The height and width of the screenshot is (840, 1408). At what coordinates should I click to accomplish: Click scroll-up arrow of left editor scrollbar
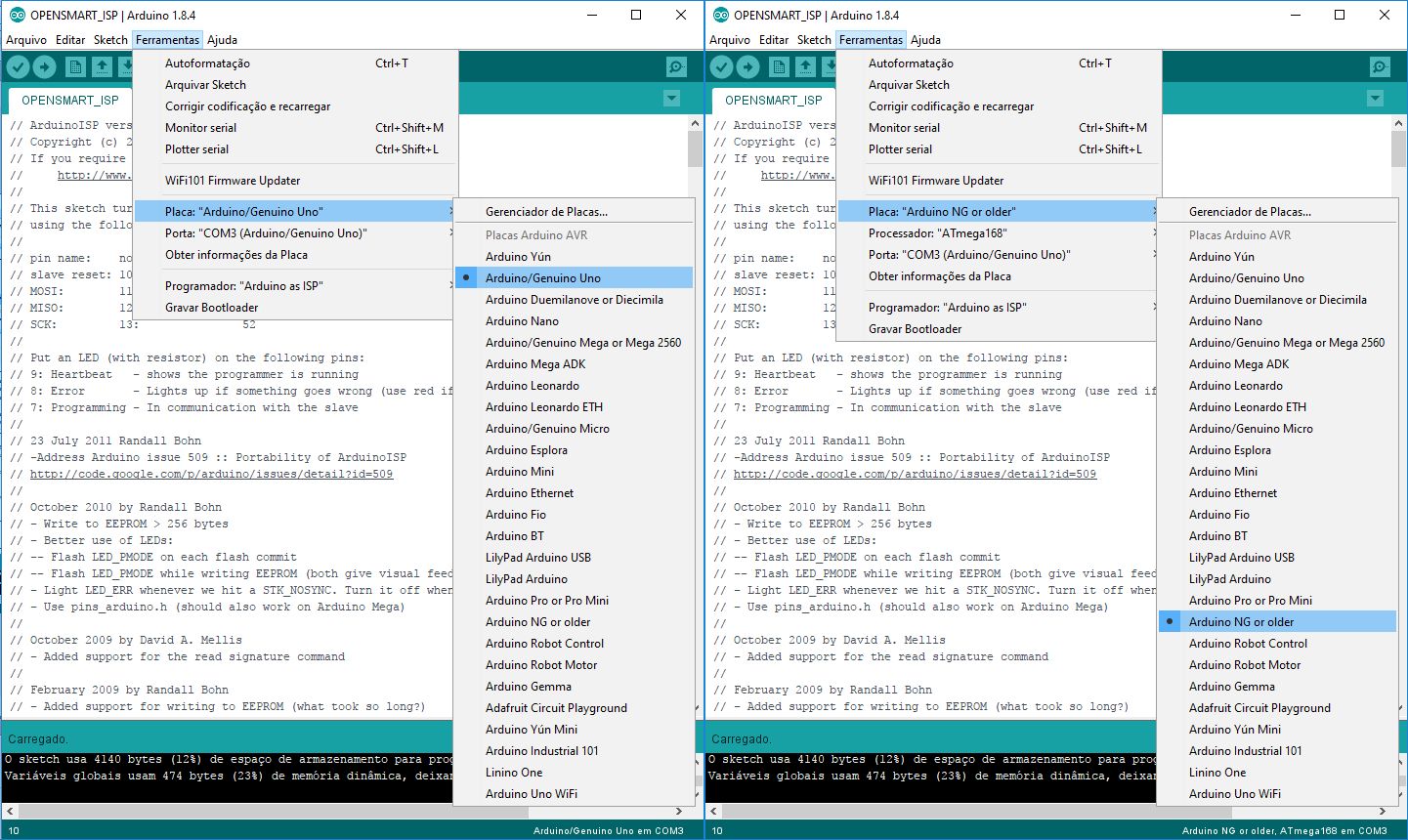click(695, 123)
